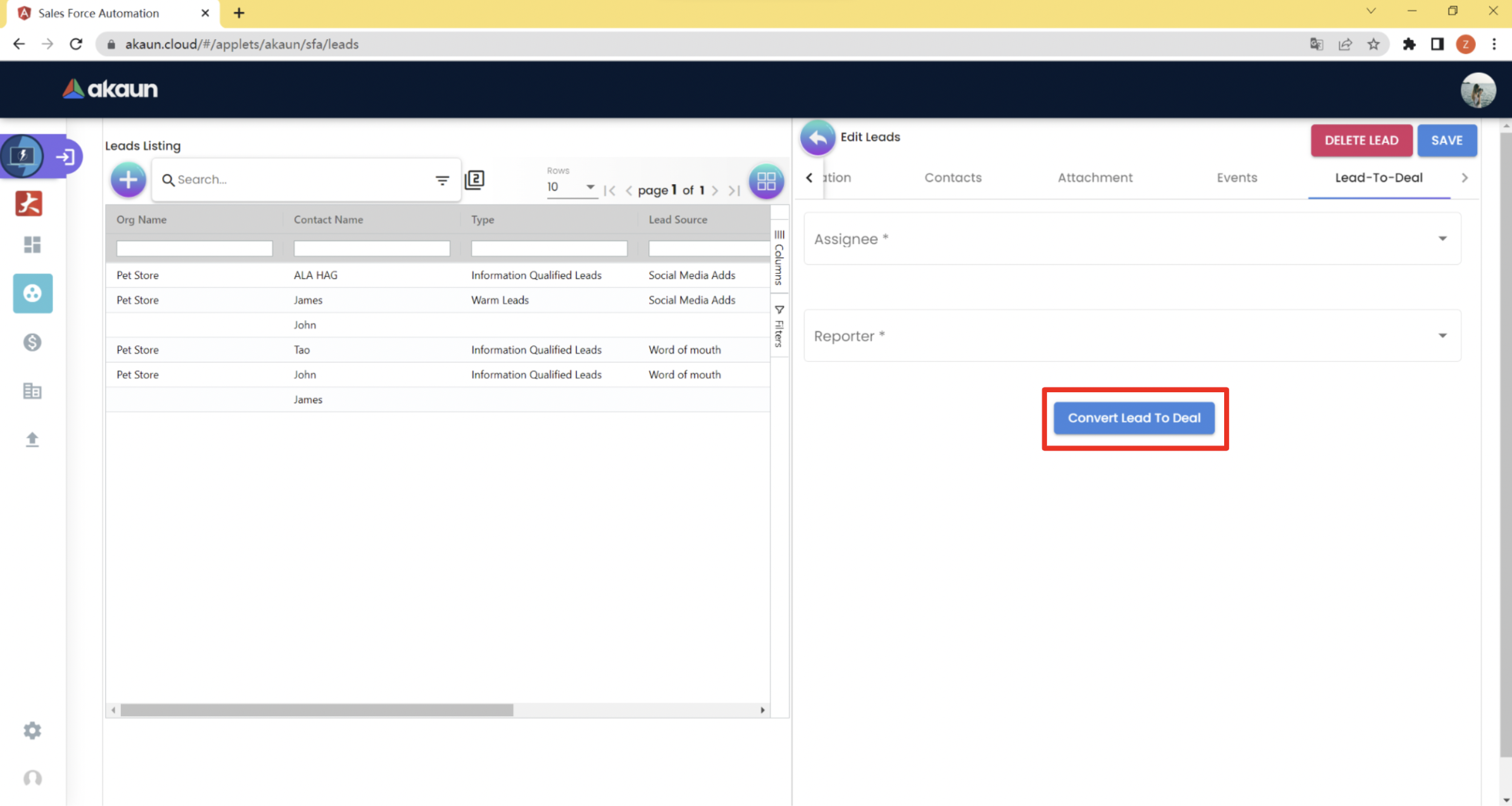The image size is (1512, 806).
Task: Toggle the Filters side panel
Action: click(x=779, y=326)
